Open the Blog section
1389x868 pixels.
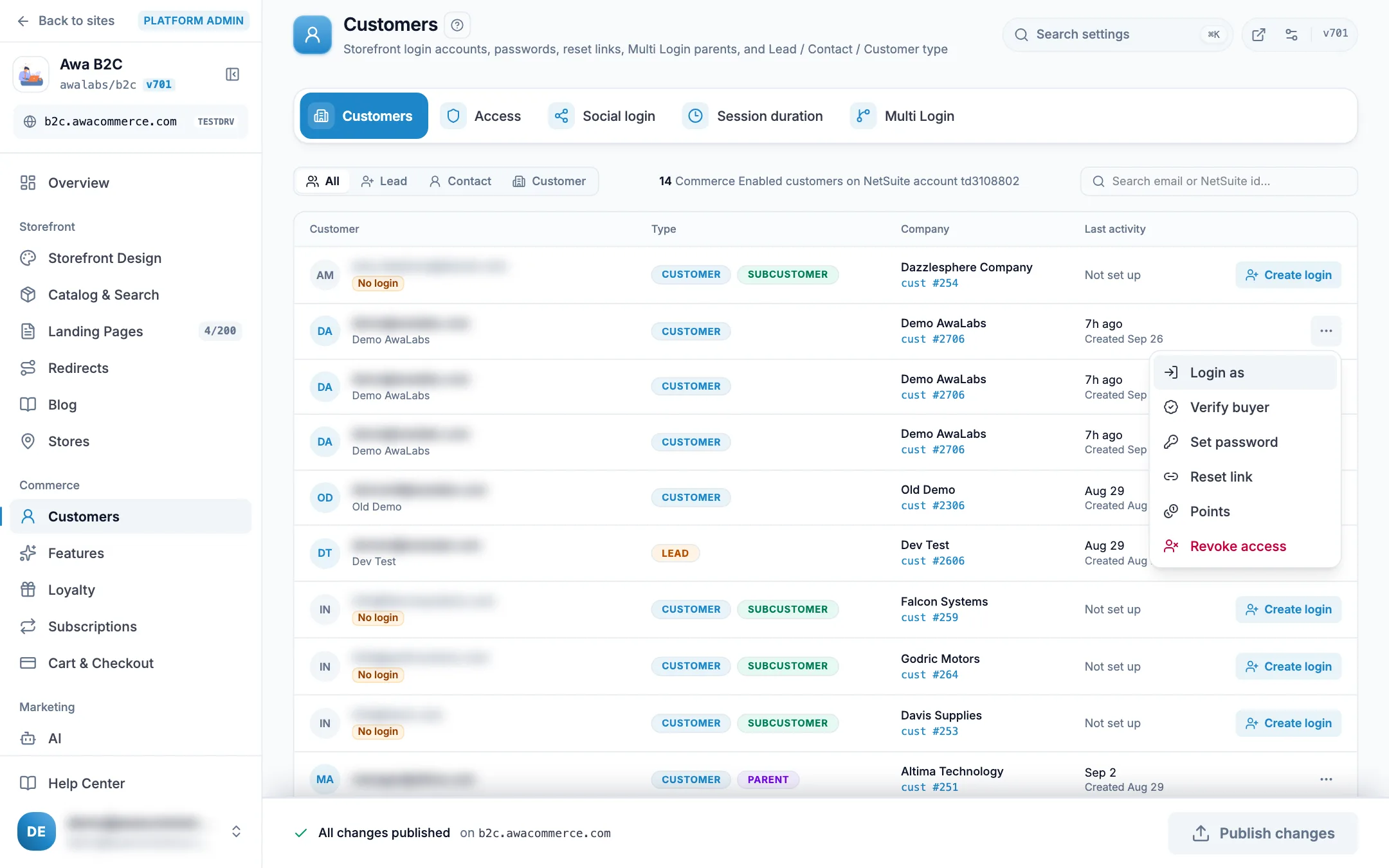pos(131,405)
